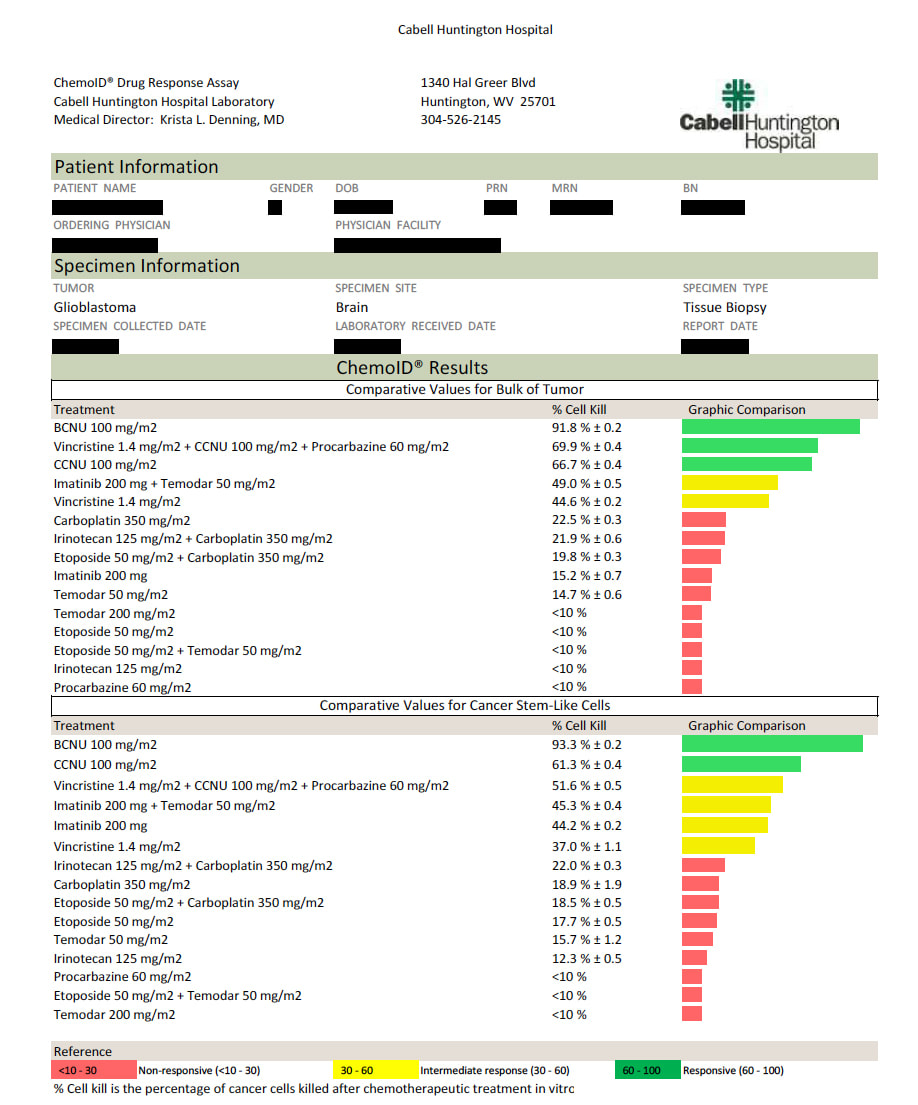Viewport: 918px width, 1105px height.
Task: Click the red bar for 22.5 % cell kill
Action: click(704, 519)
